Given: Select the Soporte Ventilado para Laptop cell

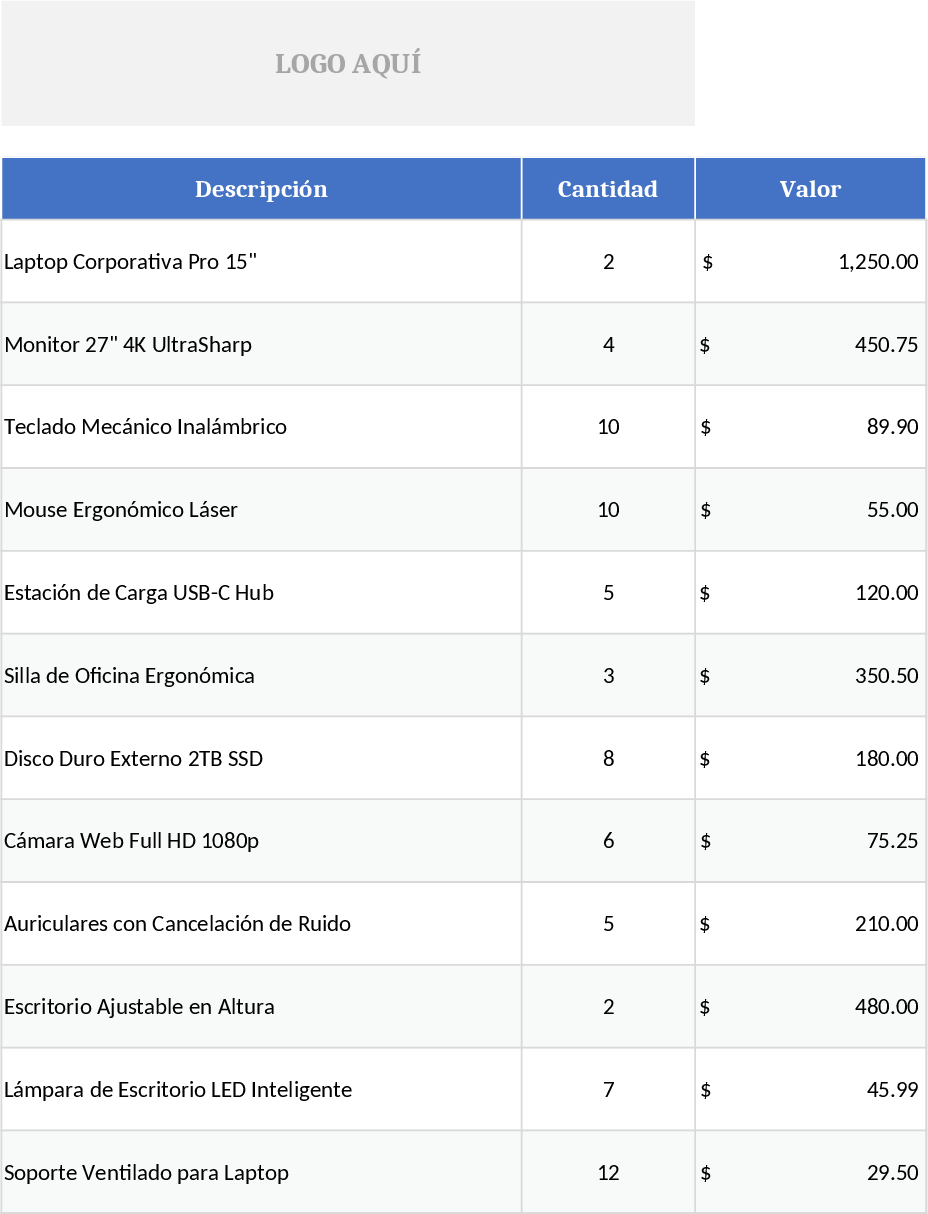Looking at the screenshot, I should (147, 1173).
